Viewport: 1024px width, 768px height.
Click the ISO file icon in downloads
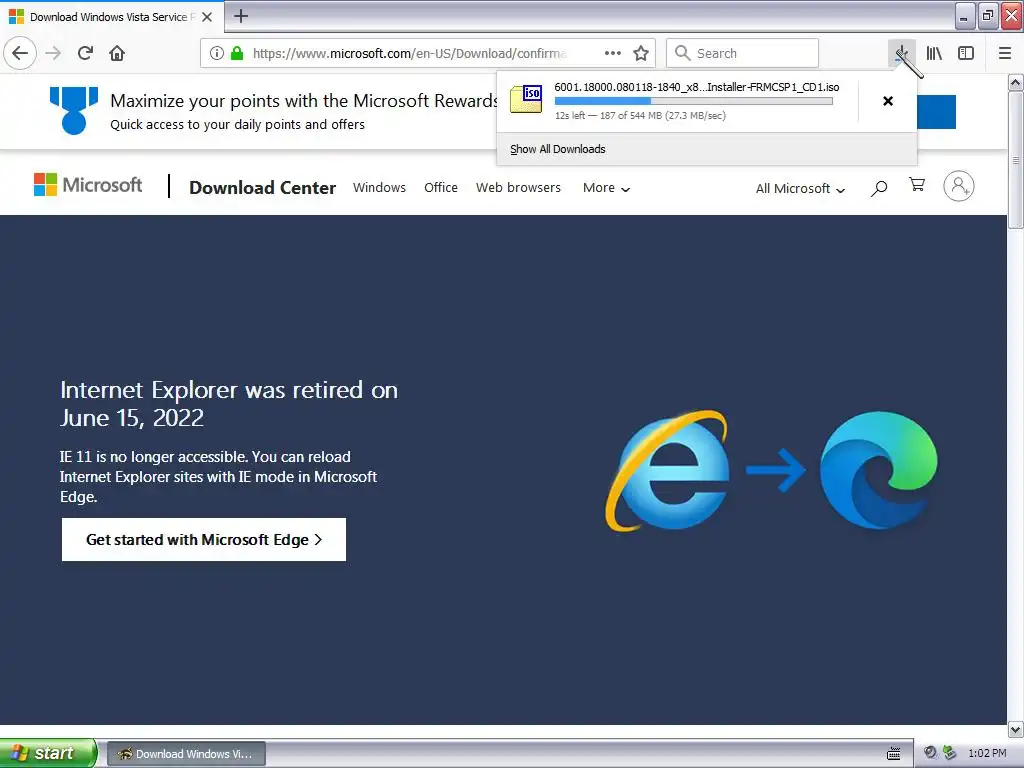coord(526,99)
